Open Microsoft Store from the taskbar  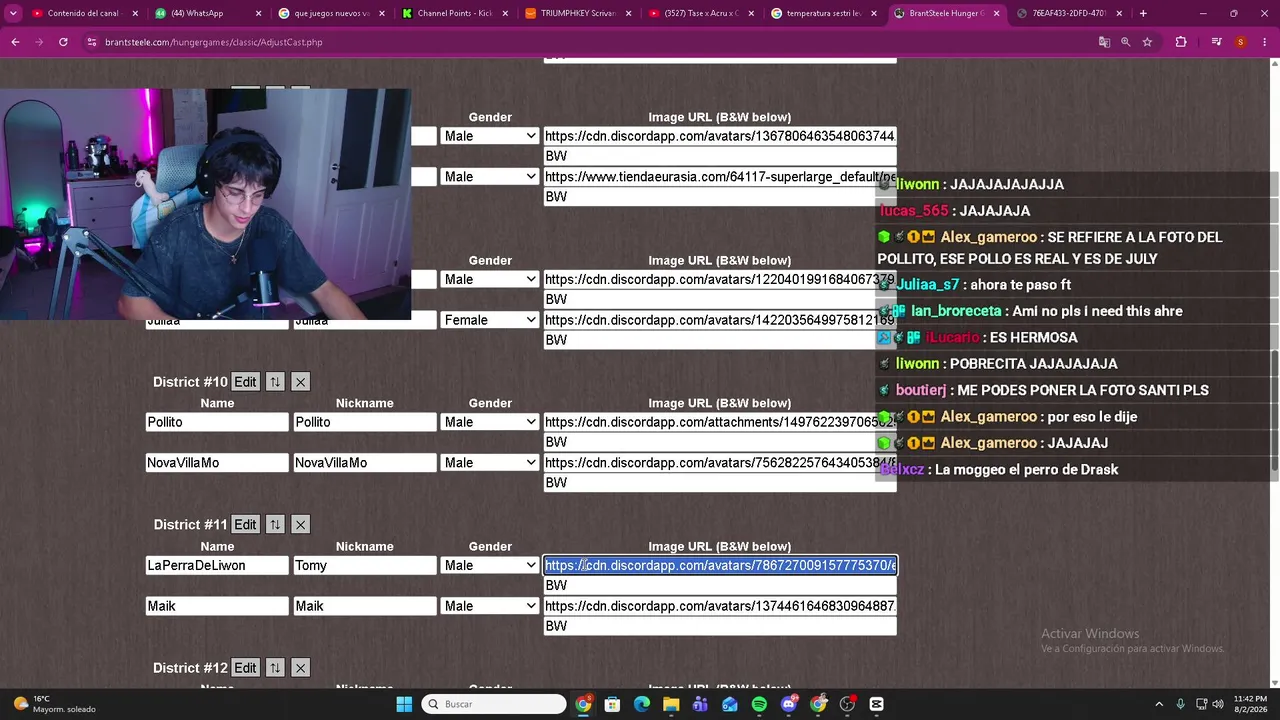point(612,704)
